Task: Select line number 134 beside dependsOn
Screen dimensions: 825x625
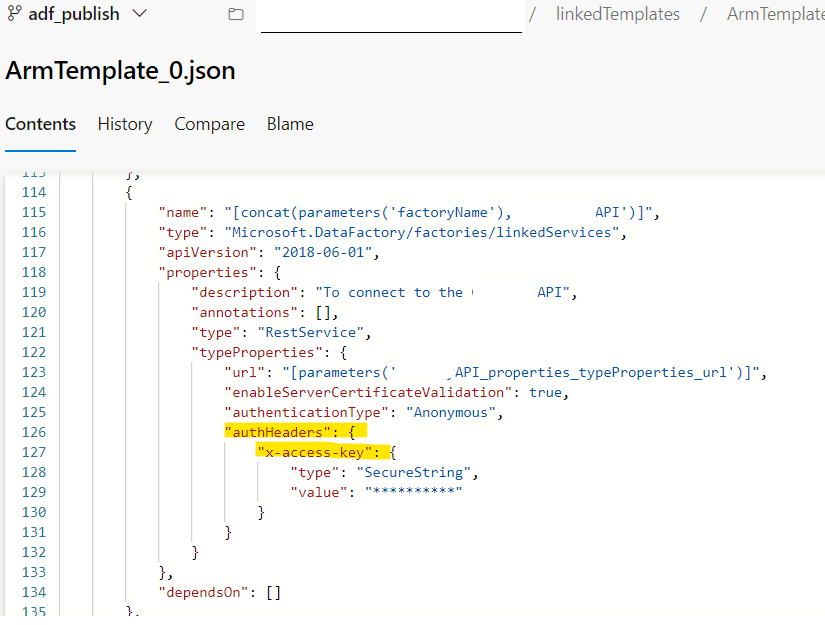Action: coord(34,591)
